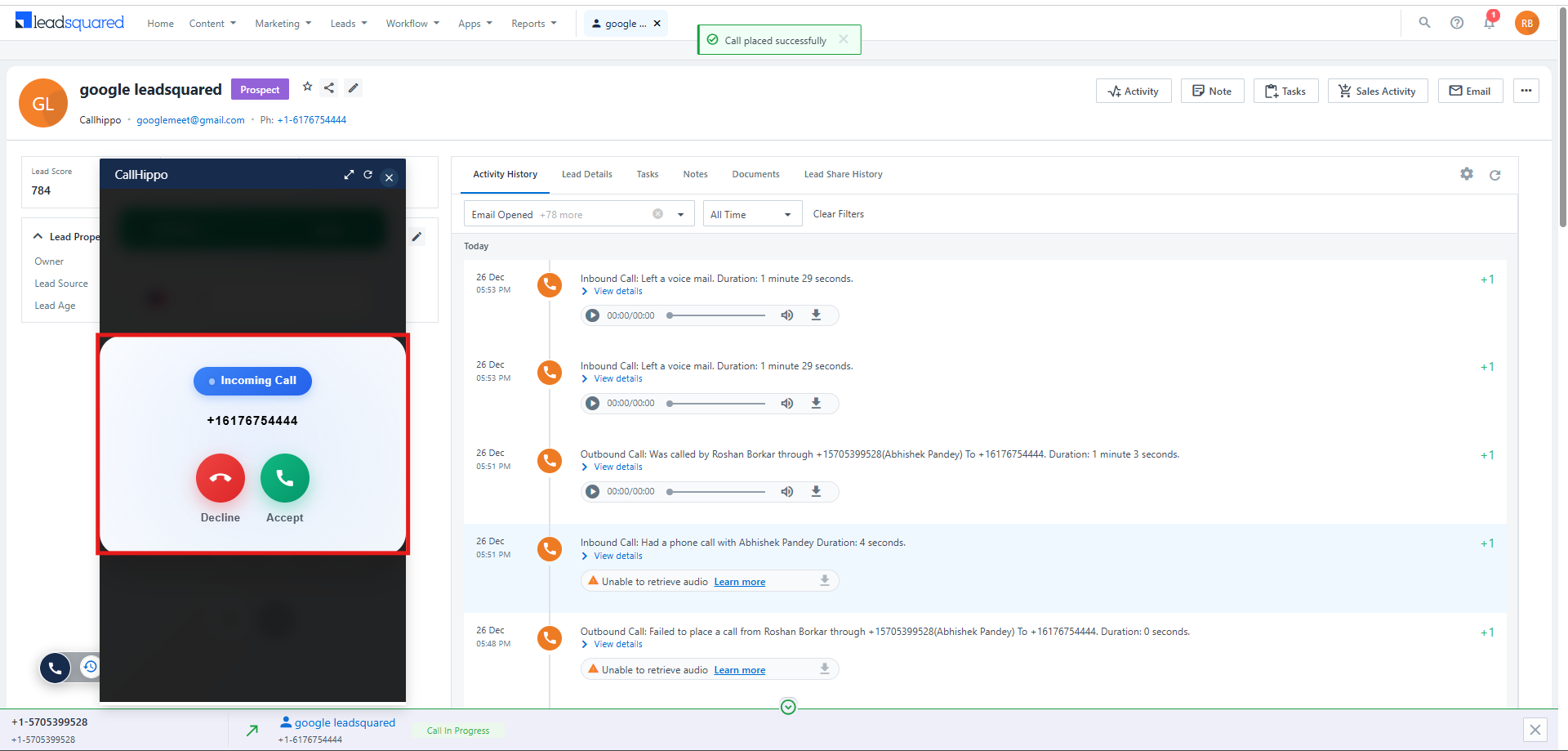
Task: Open the Marketing menu dropdown
Action: [283, 24]
